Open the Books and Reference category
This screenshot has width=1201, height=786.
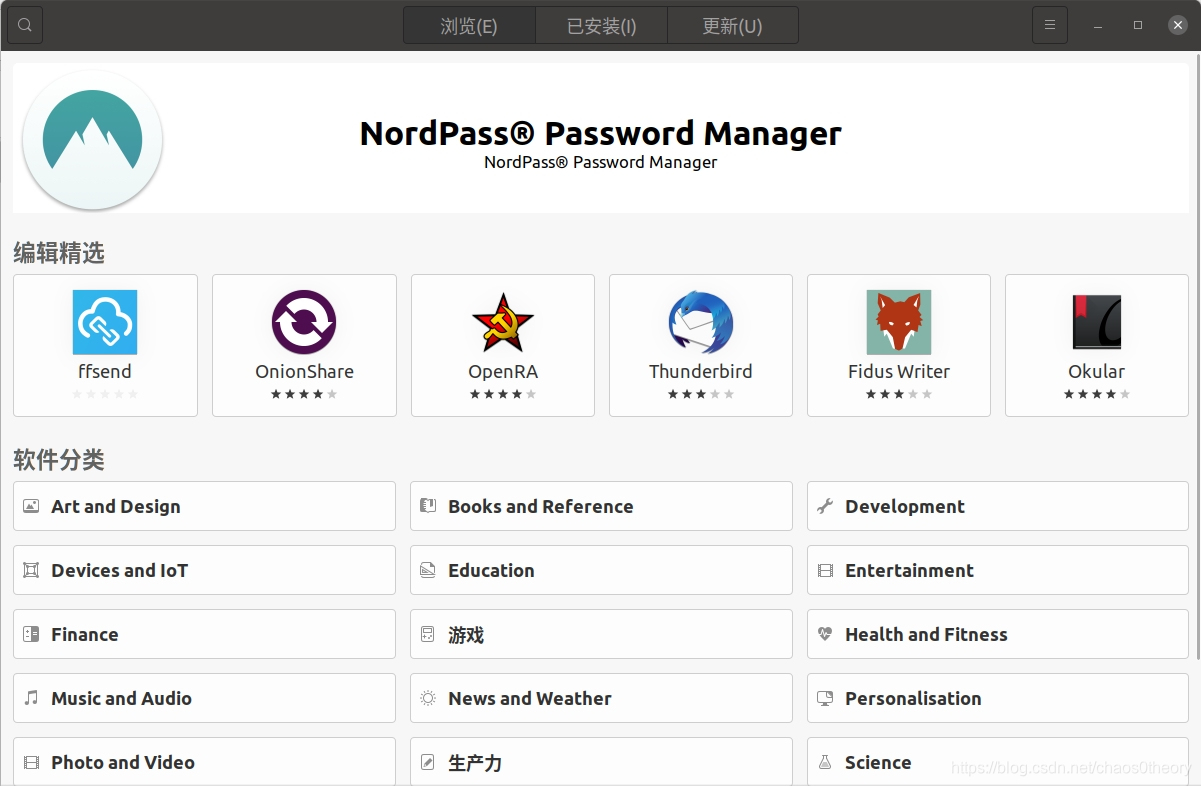(601, 506)
